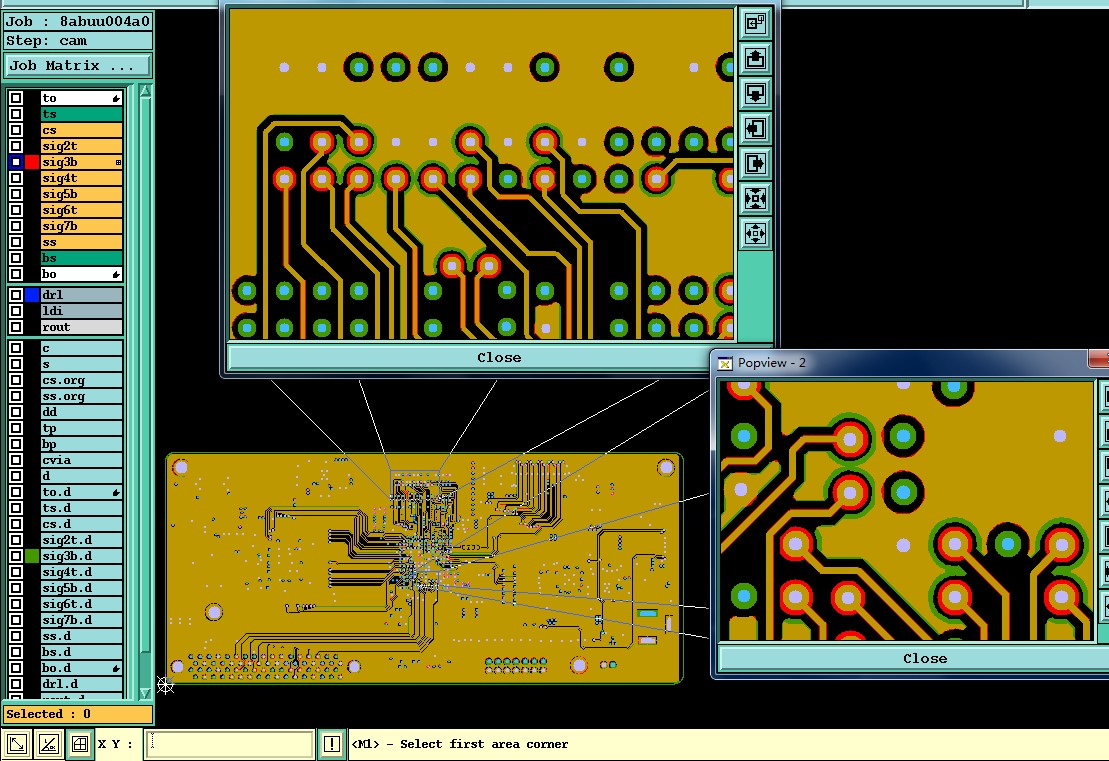The image size is (1109, 761).
Task: Pan the first popview upward
Action: click(x=755, y=58)
